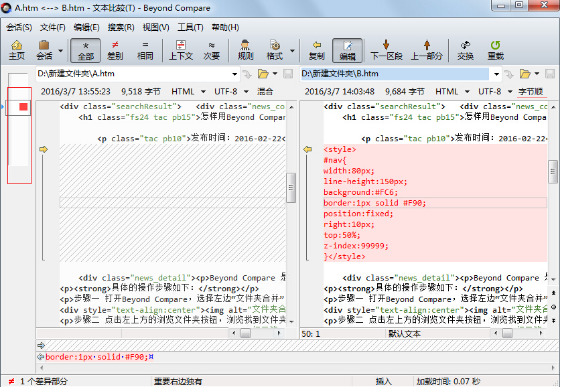Click the 交换 swap sides icon
Image resolution: width=561 pixels, height=388 pixels.
click(x=465, y=50)
